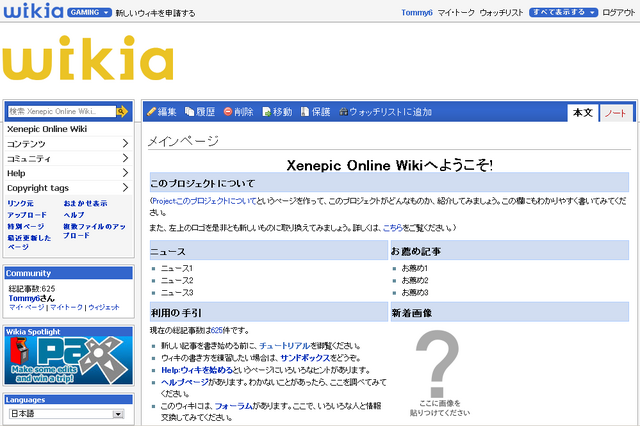The image size is (640, 426).
Task: Click 保護 in the page toolbar
Action: click(321, 112)
